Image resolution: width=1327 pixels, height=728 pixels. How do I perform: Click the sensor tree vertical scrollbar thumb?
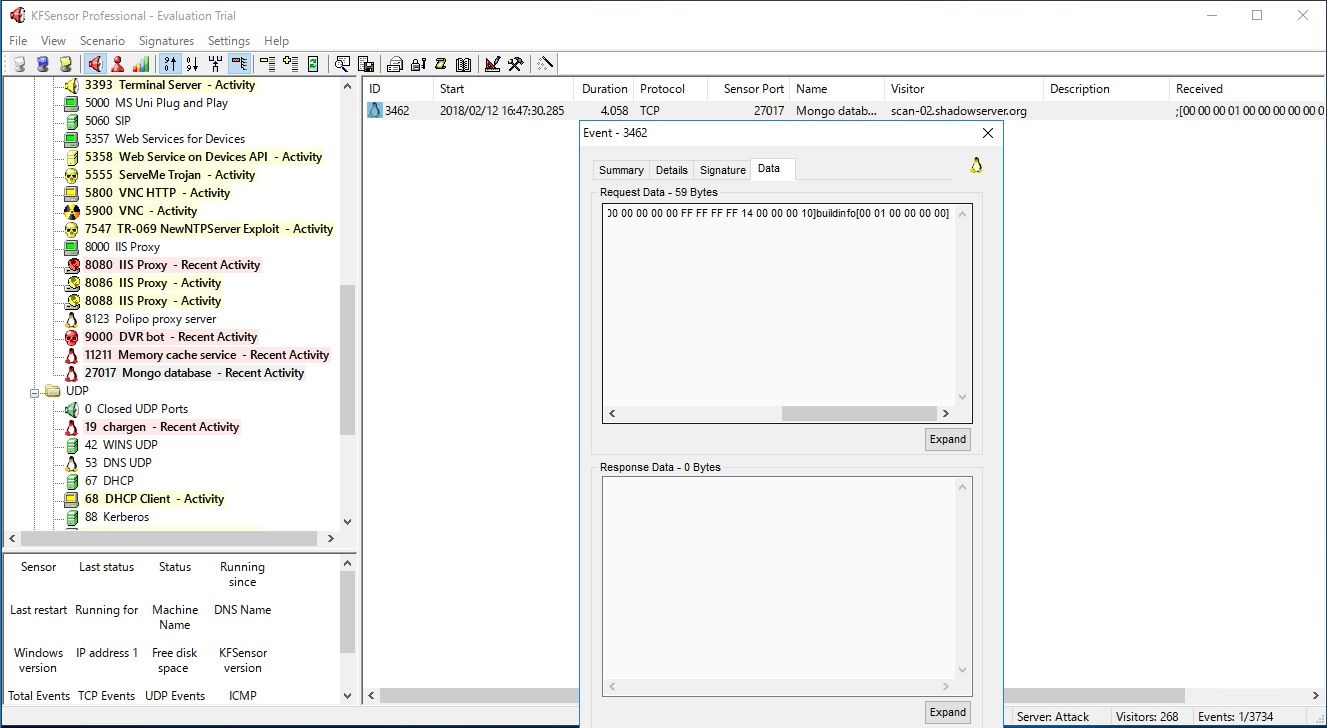(348, 361)
